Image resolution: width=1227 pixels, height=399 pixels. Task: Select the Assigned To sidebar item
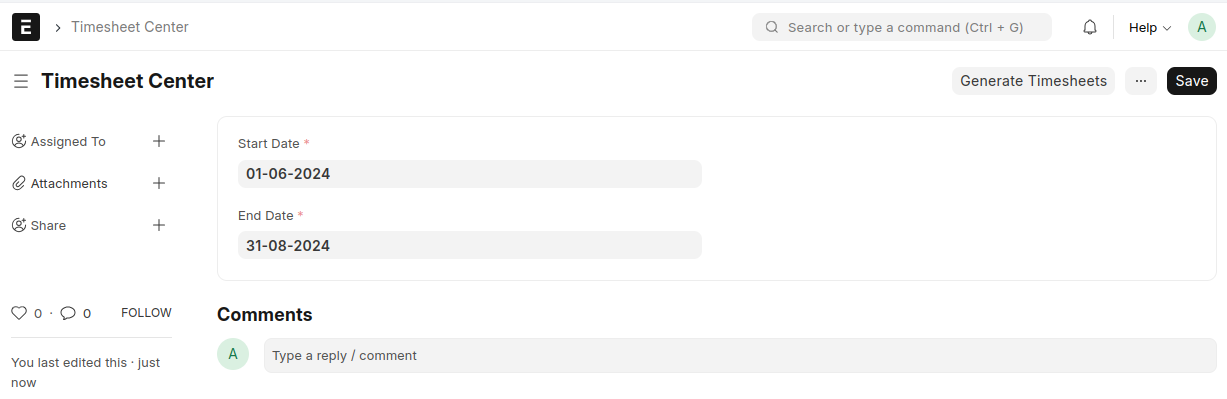coord(68,141)
